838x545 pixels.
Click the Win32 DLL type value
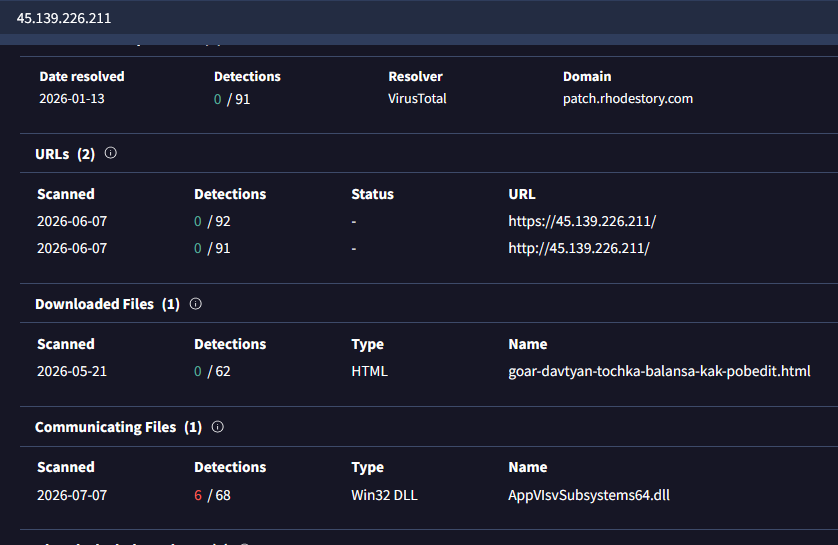tap(384, 495)
